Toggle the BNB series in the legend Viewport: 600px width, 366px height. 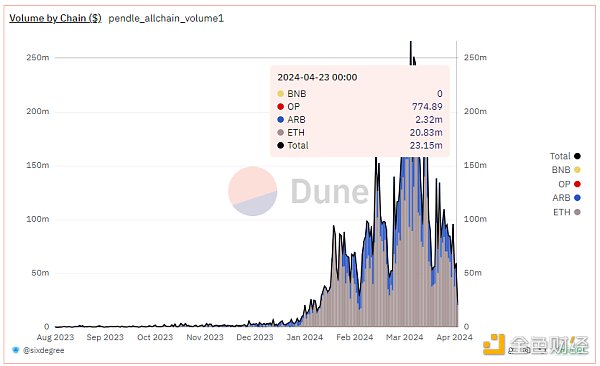pyautogui.click(x=566, y=170)
